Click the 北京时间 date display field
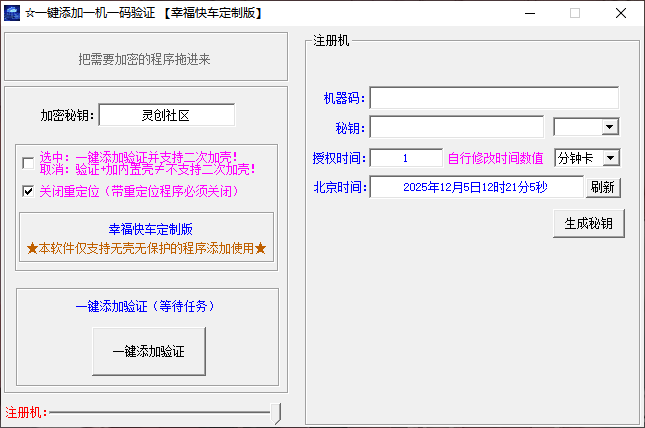The image size is (645, 428). 476,187
